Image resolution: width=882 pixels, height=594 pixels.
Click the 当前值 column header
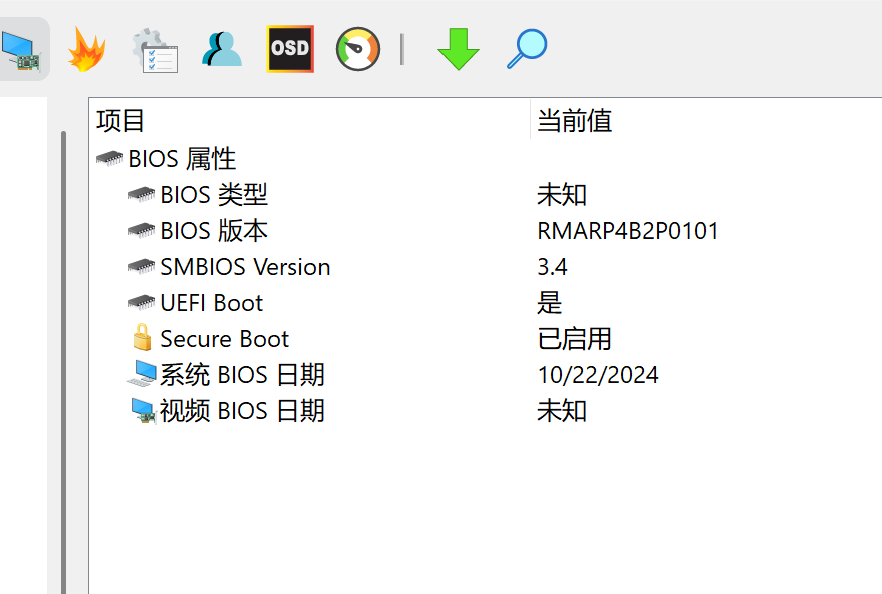706,120
